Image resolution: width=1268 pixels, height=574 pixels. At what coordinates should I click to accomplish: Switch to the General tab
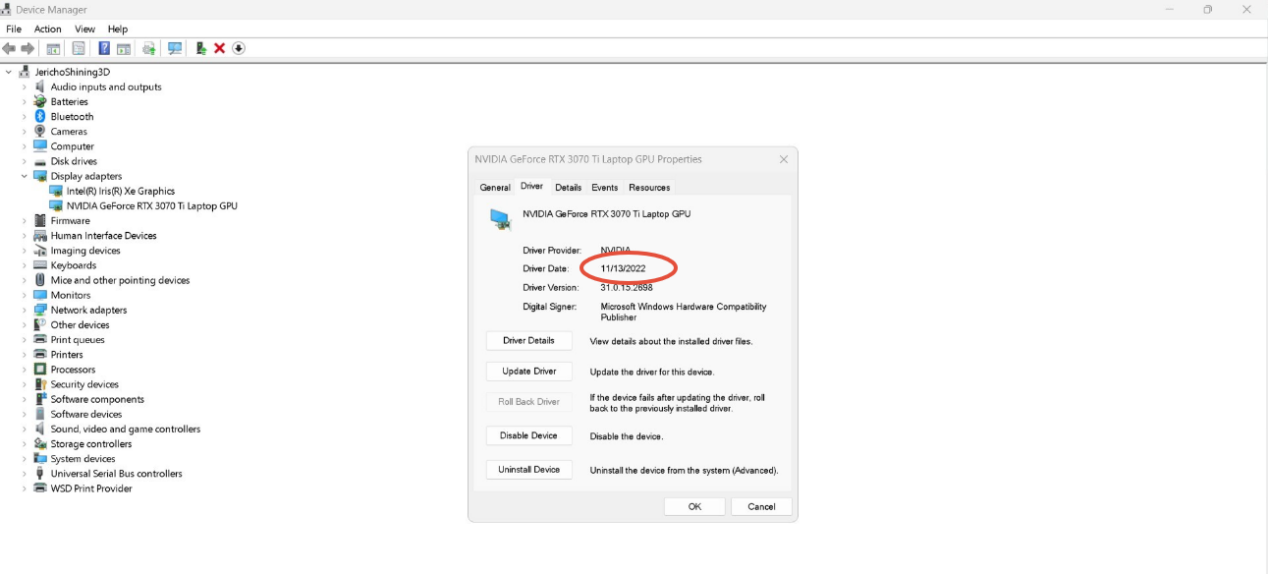[495, 188]
